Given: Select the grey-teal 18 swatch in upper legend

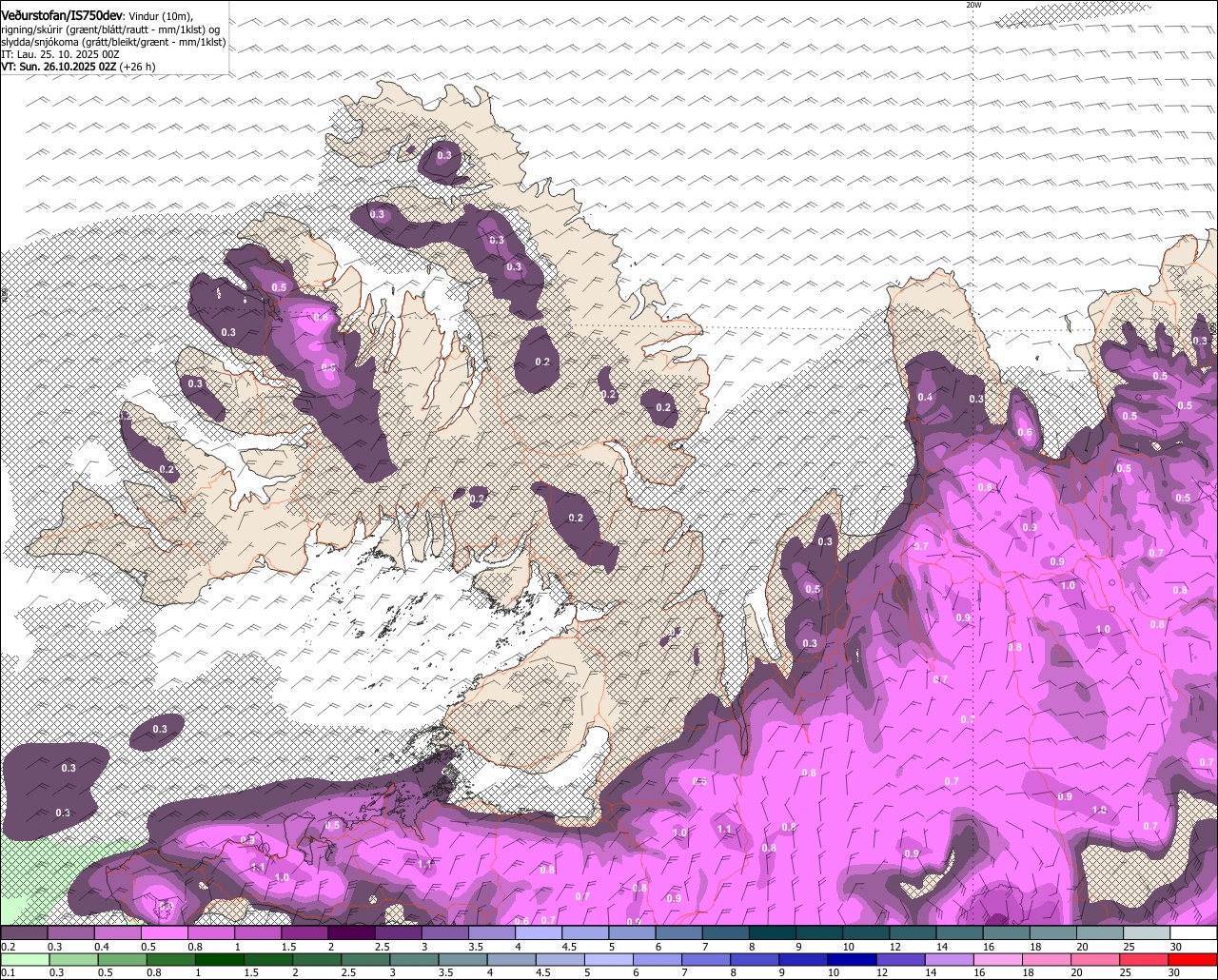Looking at the screenshot, I should tap(1053, 933).
